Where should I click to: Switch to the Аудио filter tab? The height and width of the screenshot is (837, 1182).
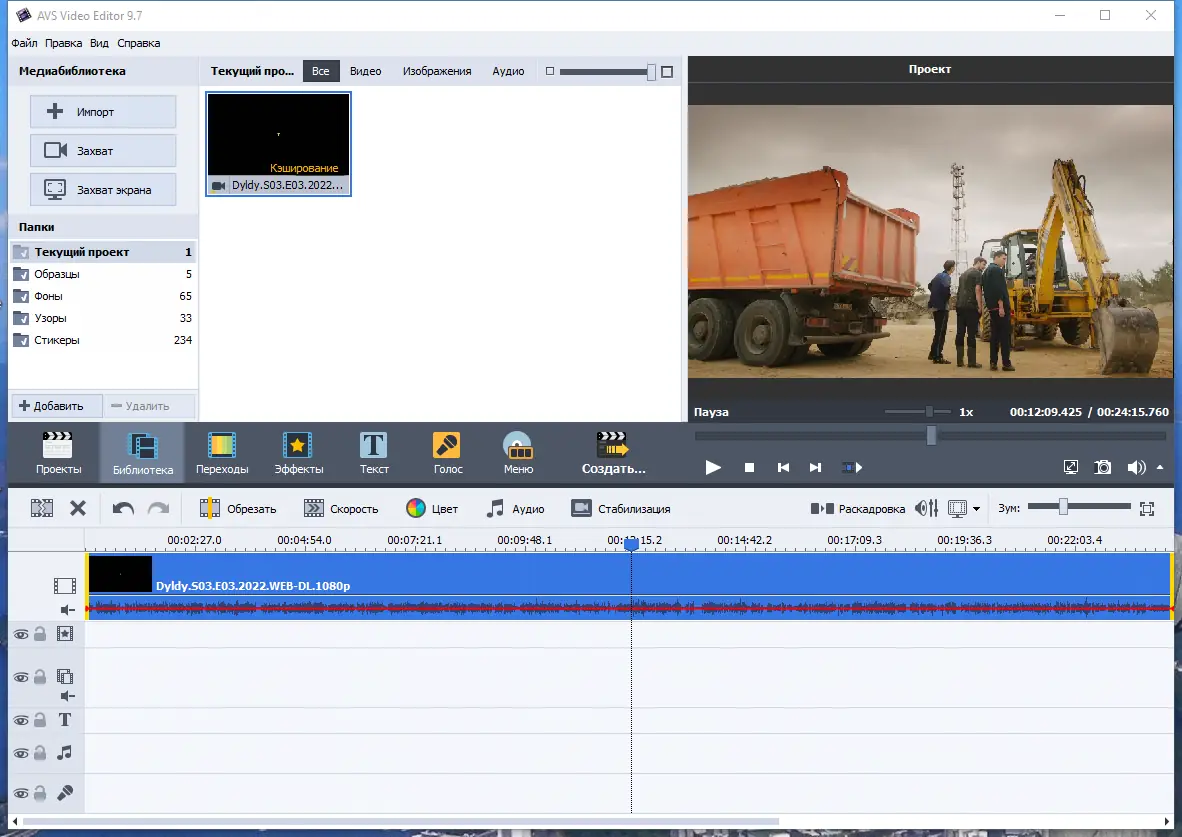508,71
